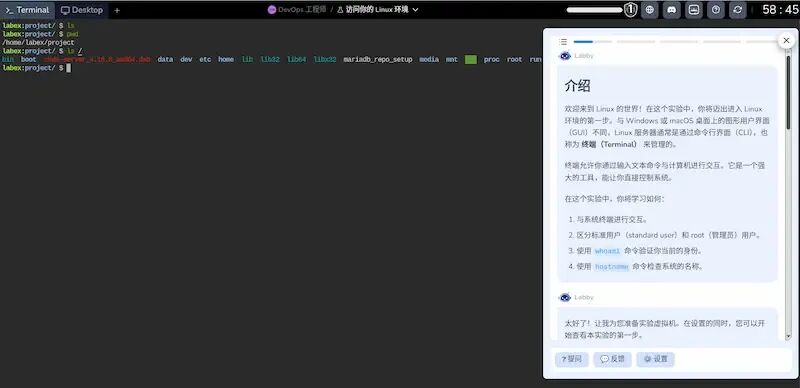Open the question-mark help icon in top bar

716,10
